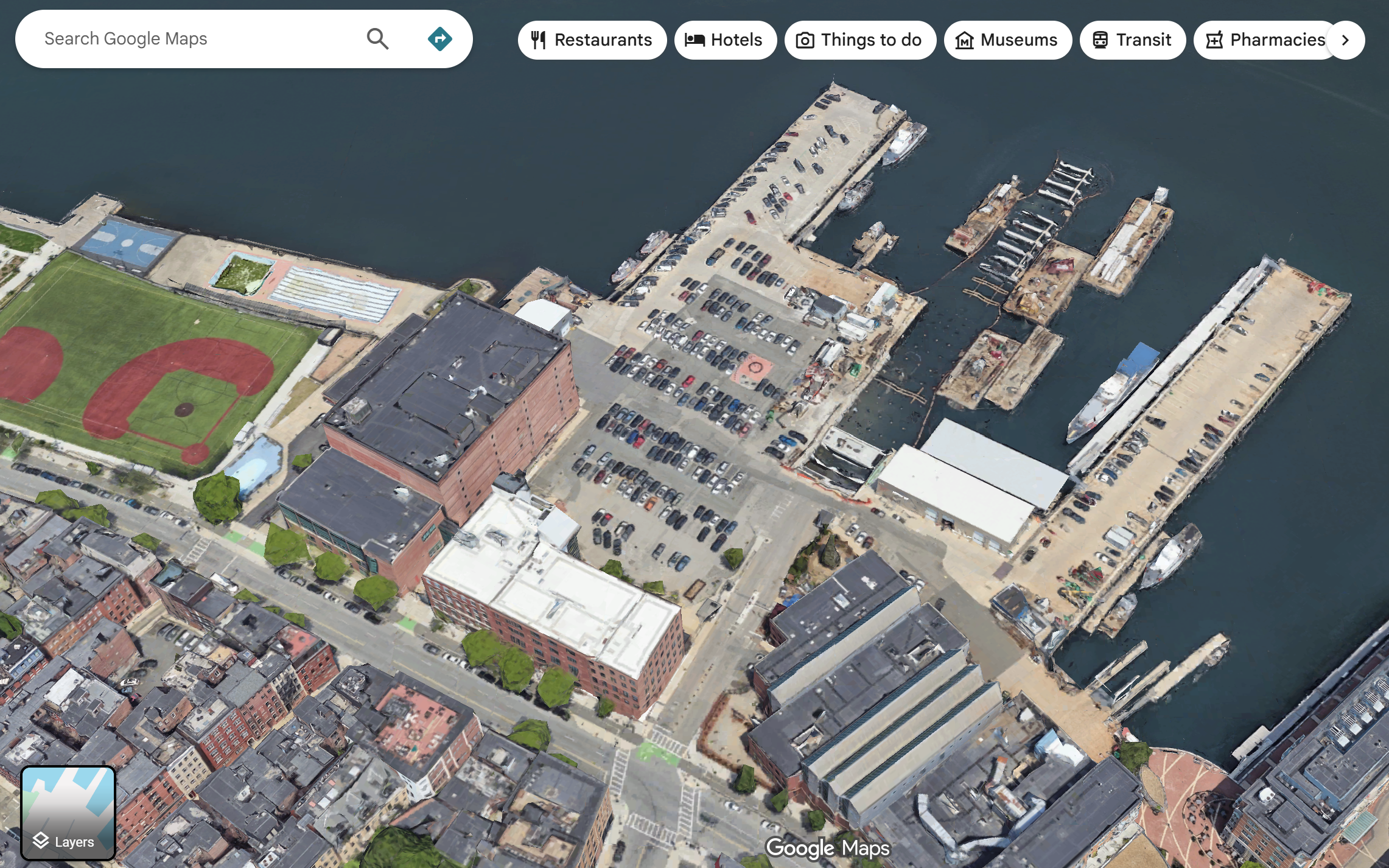Click the pharmacy icon on Pharmacies chip
This screenshot has width=1389, height=868.
[x=1214, y=40]
